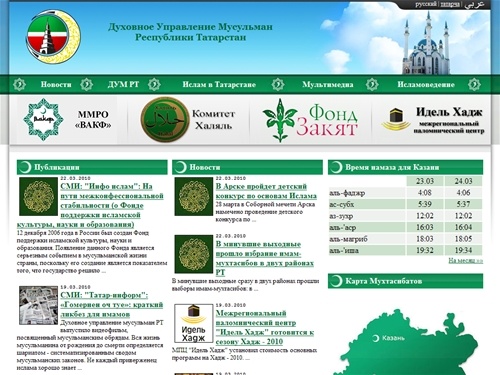The image size is (500, 375).
Task: Click the site title Духовное Управление Мусульман
Action: [190, 32]
